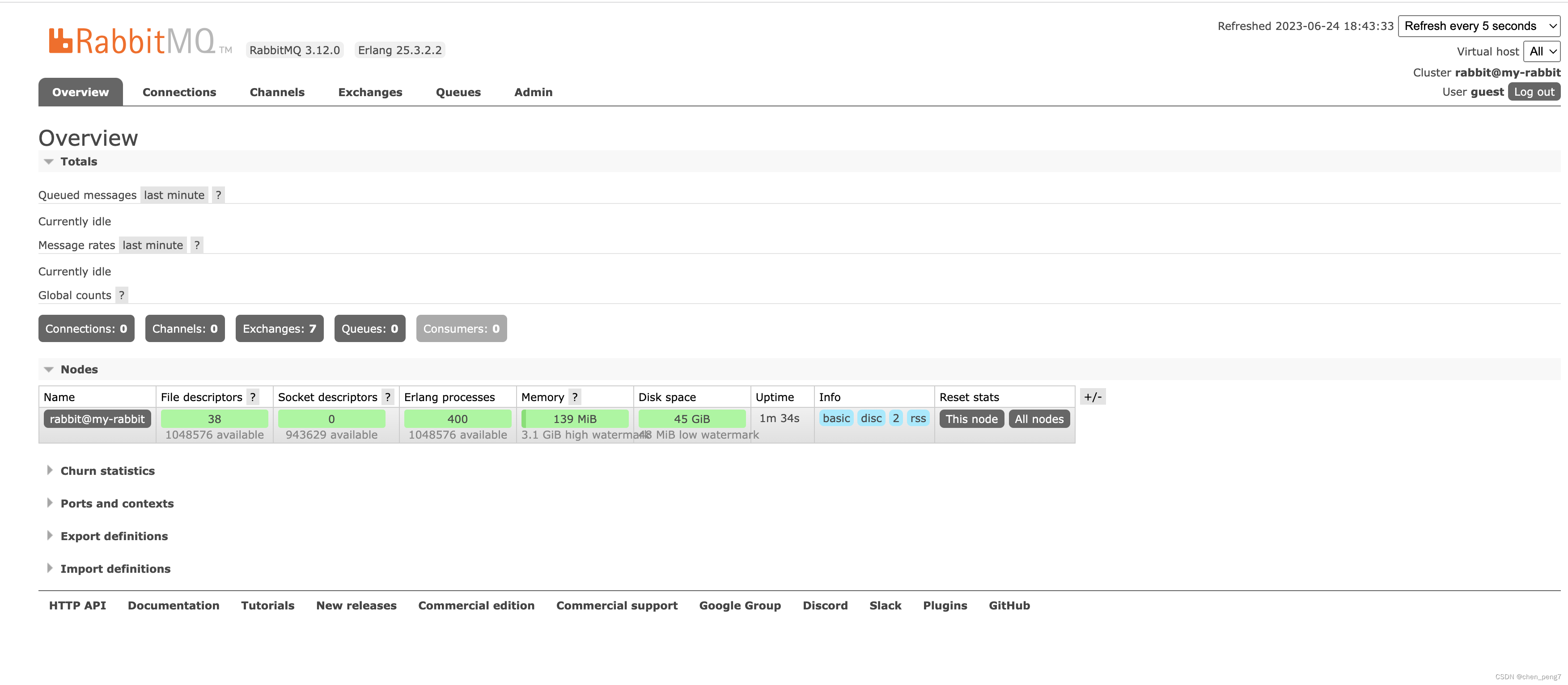Open the Plugins link
Viewport: 1568px width, 685px height.
coord(945,606)
